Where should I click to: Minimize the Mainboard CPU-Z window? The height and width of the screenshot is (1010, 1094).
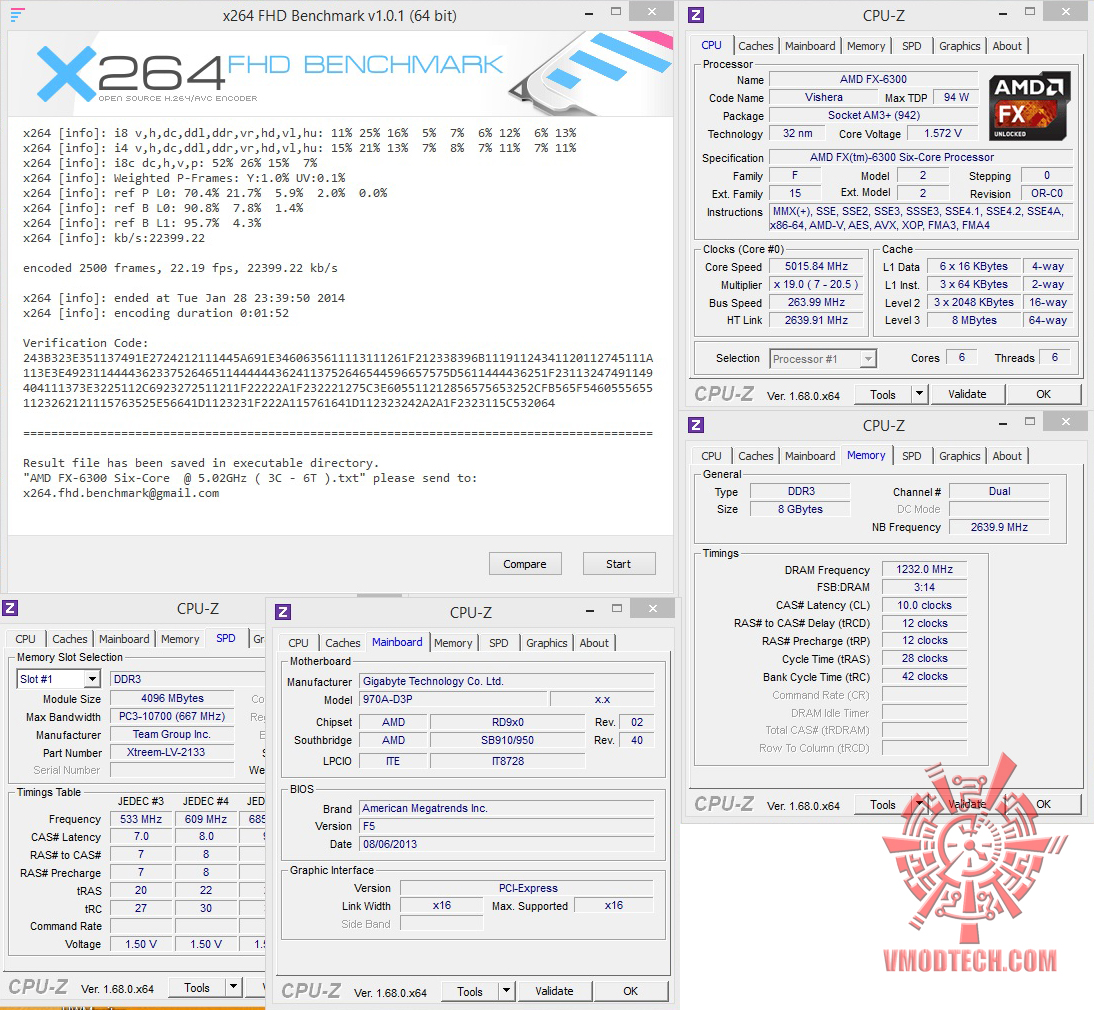(590, 610)
